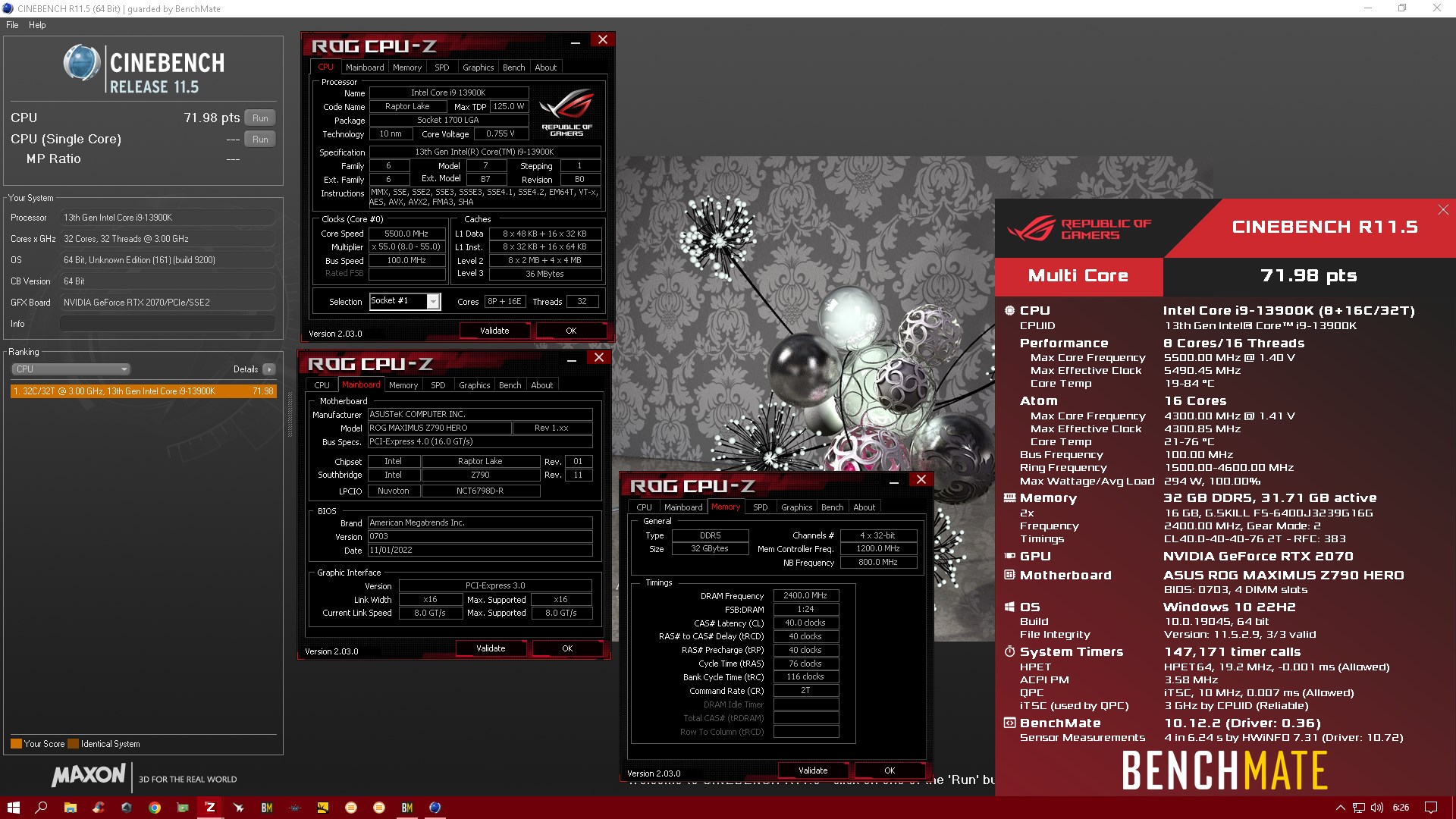This screenshot has width=1456, height=819.
Task: Click OK in Memory CPU-Z window
Action: (x=890, y=770)
